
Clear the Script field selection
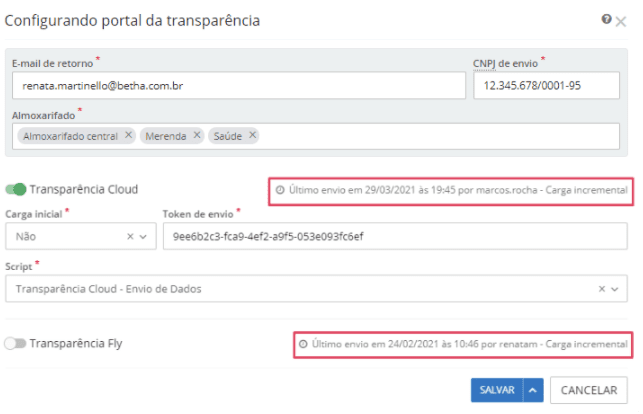(x=602, y=289)
